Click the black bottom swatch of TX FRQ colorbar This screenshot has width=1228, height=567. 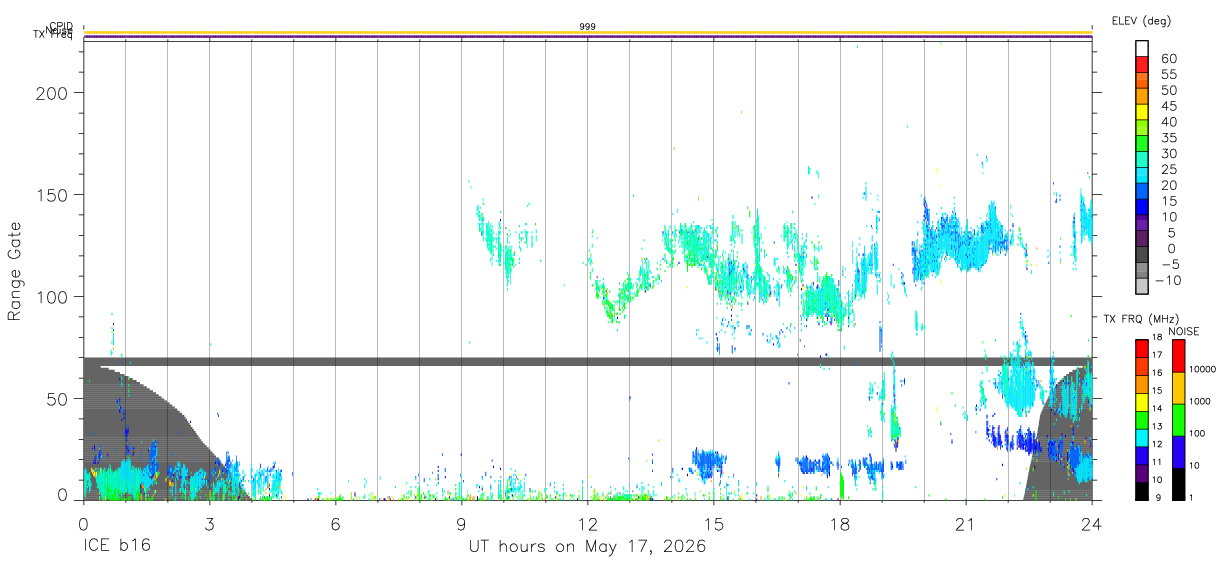(1142, 490)
